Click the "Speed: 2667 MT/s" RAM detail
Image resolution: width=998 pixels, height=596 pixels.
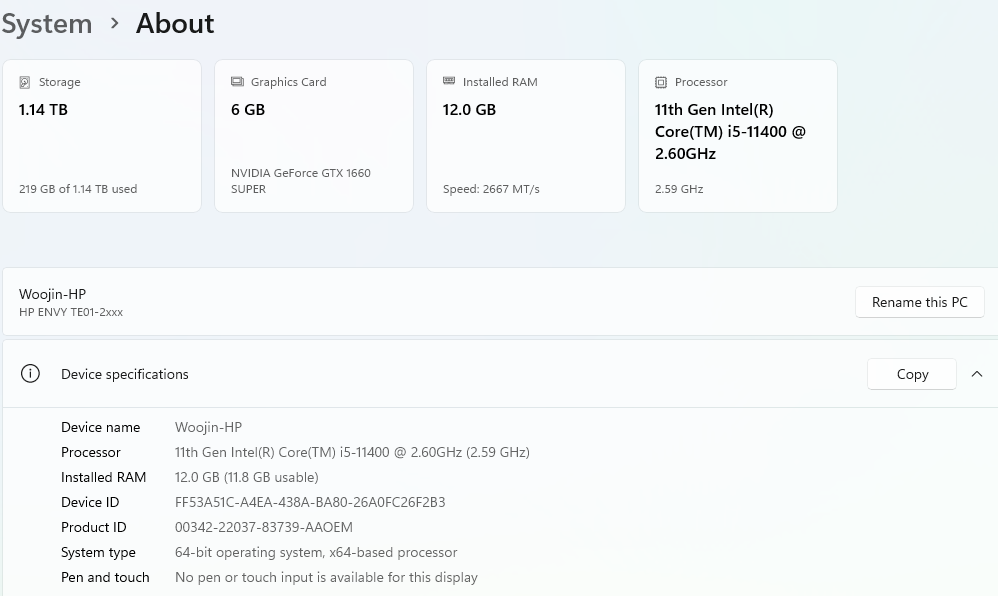491,189
